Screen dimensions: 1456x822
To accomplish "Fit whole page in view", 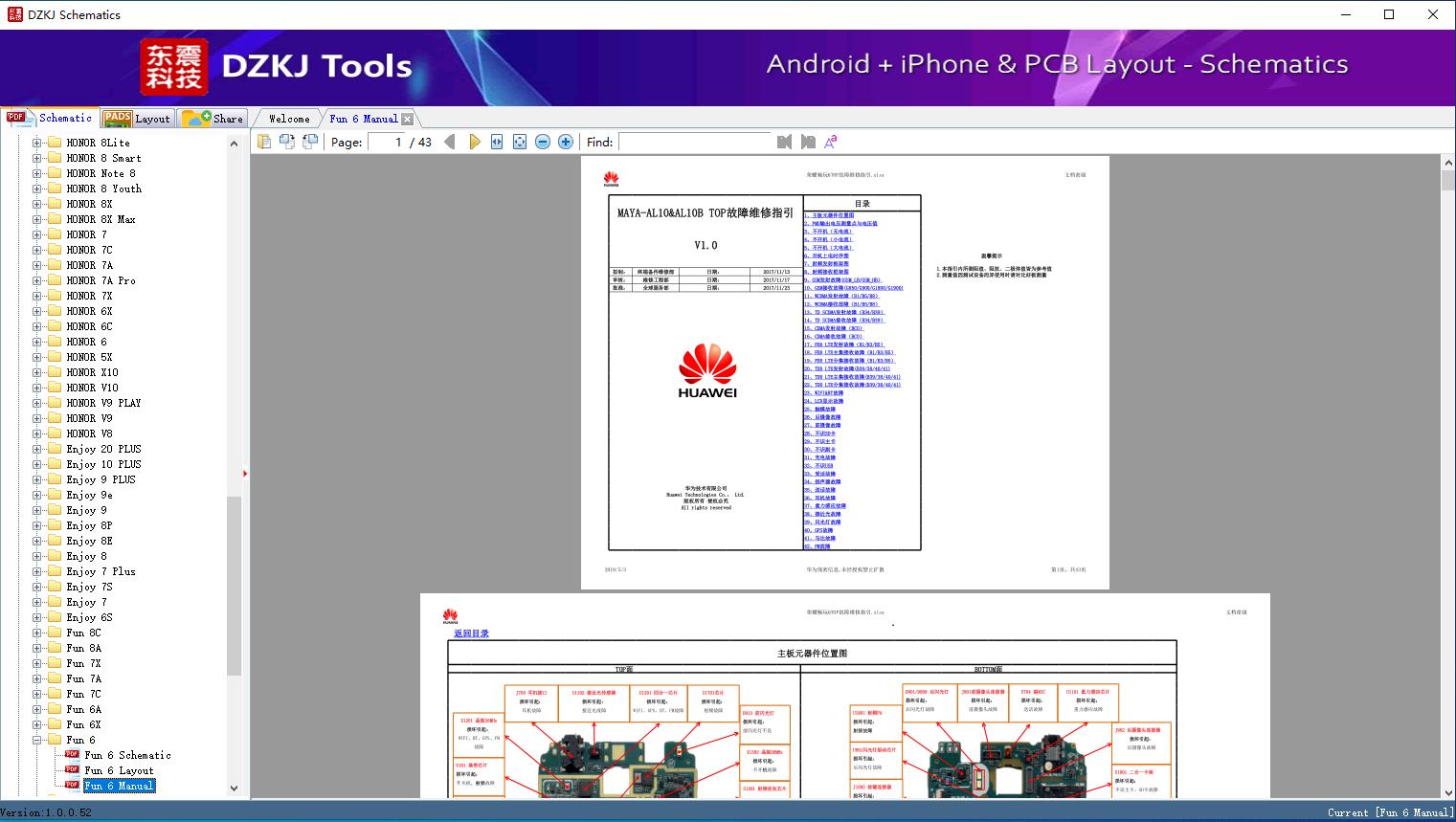I will 520,142.
